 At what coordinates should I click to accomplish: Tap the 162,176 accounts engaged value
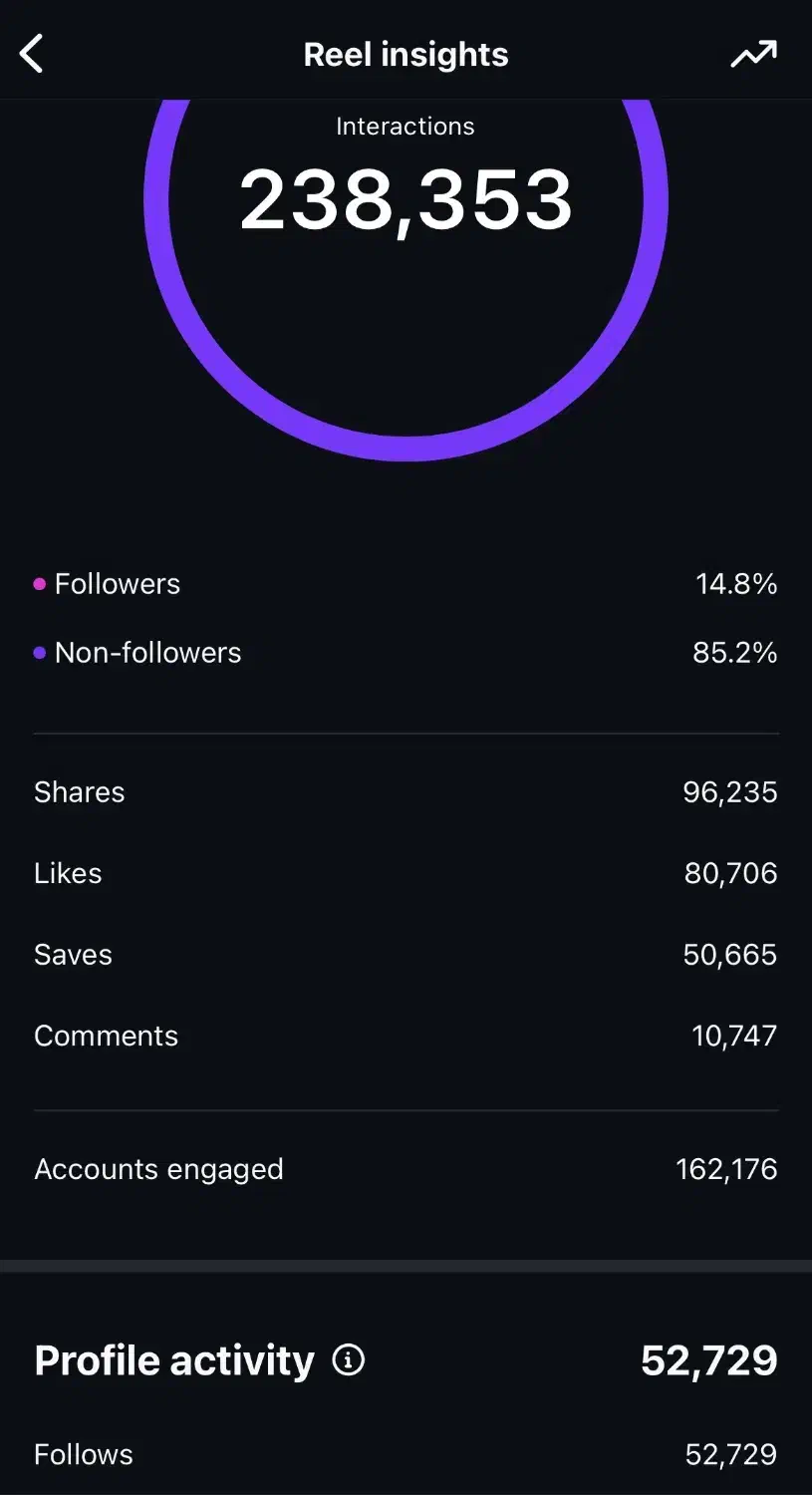tap(726, 1169)
